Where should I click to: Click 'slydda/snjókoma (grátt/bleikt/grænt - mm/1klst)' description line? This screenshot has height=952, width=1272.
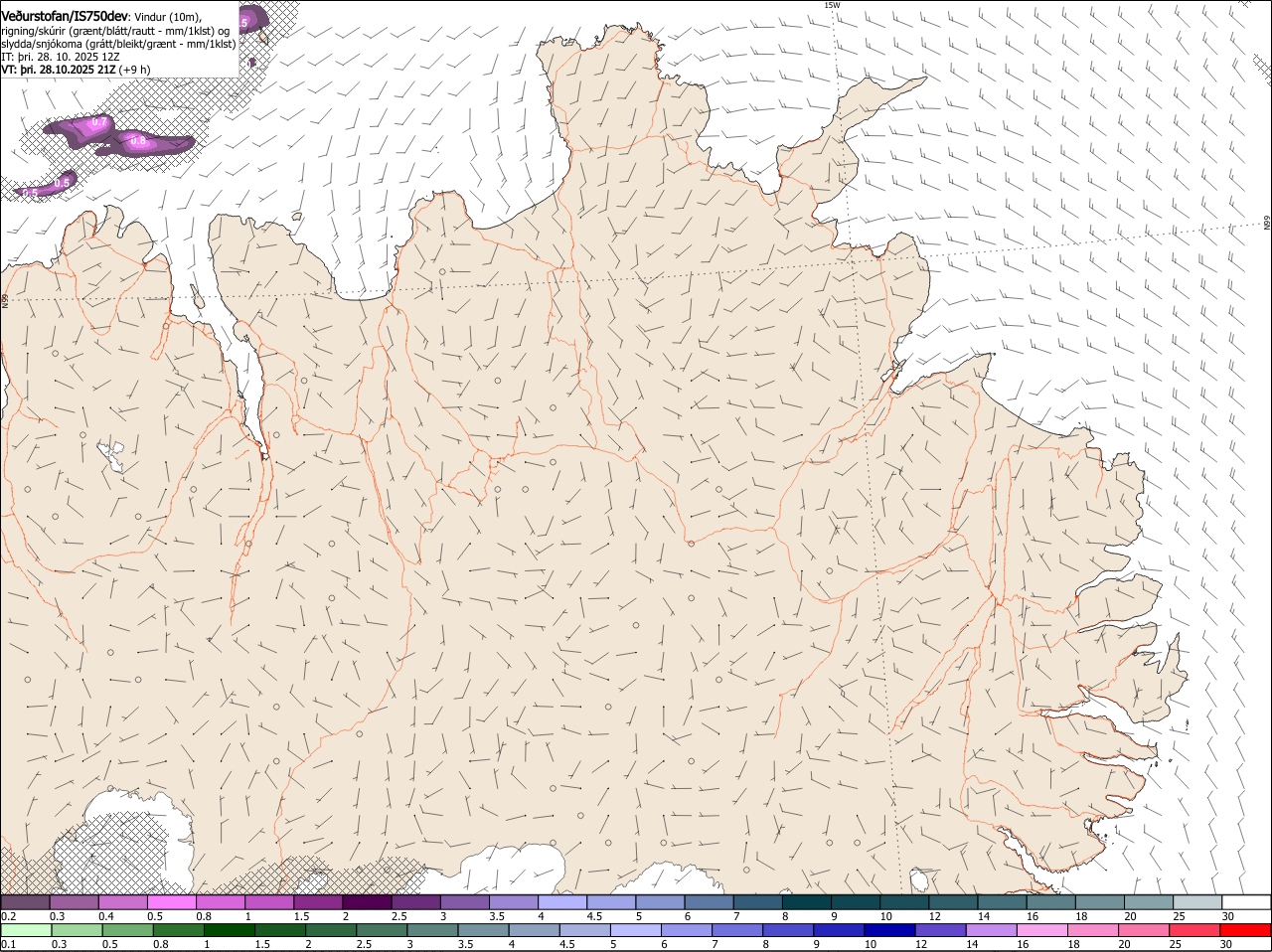pyautogui.click(x=118, y=44)
